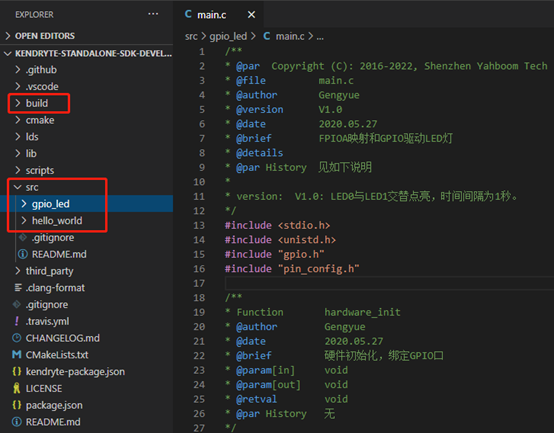Click the hardware_init function name comment

(x=363, y=312)
